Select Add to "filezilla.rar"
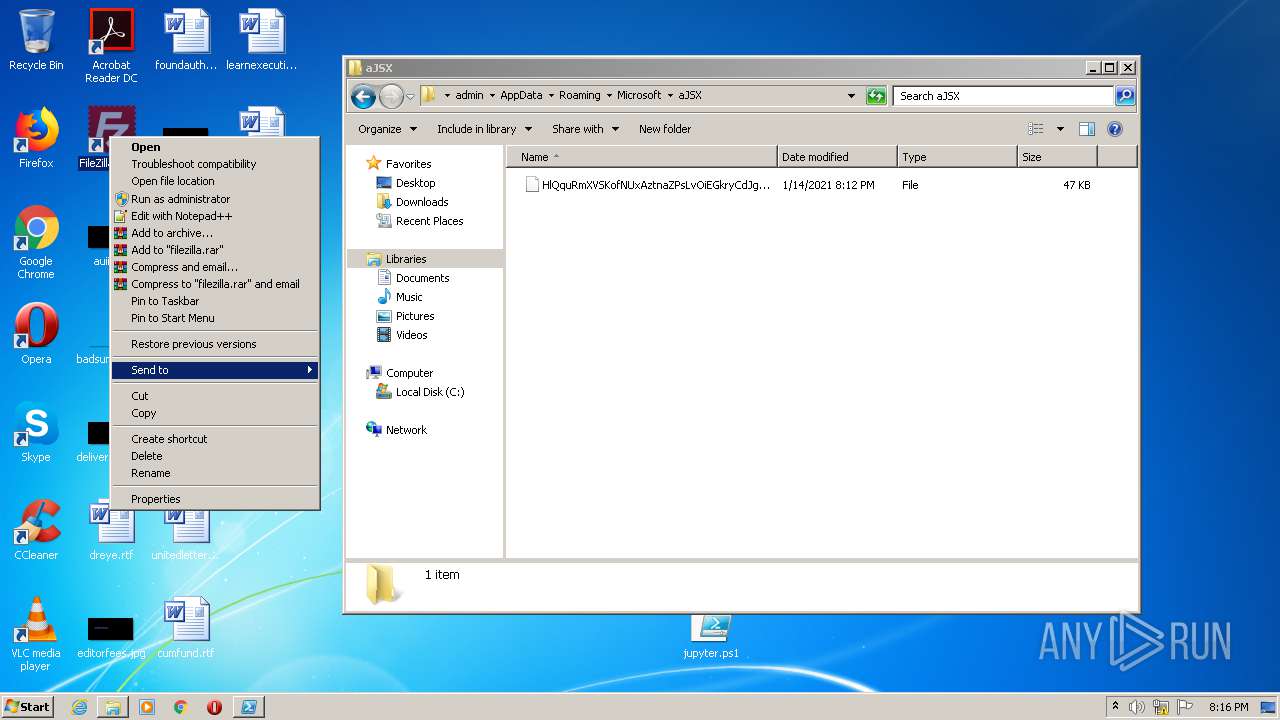Image resolution: width=1280 pixels, height=720 pixels. (215, 250)
